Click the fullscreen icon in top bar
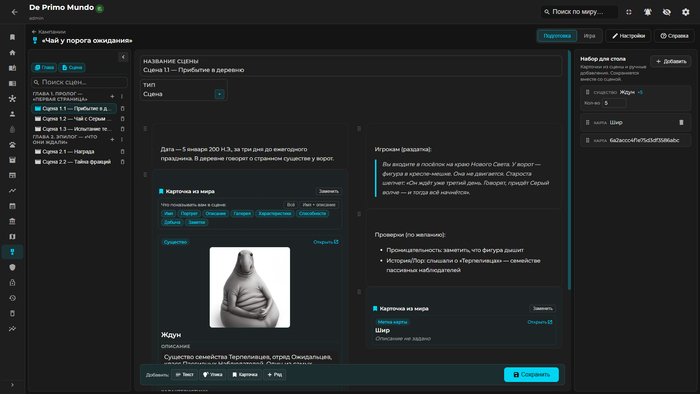Screen dimensions: 700x394 click(629, 12)
